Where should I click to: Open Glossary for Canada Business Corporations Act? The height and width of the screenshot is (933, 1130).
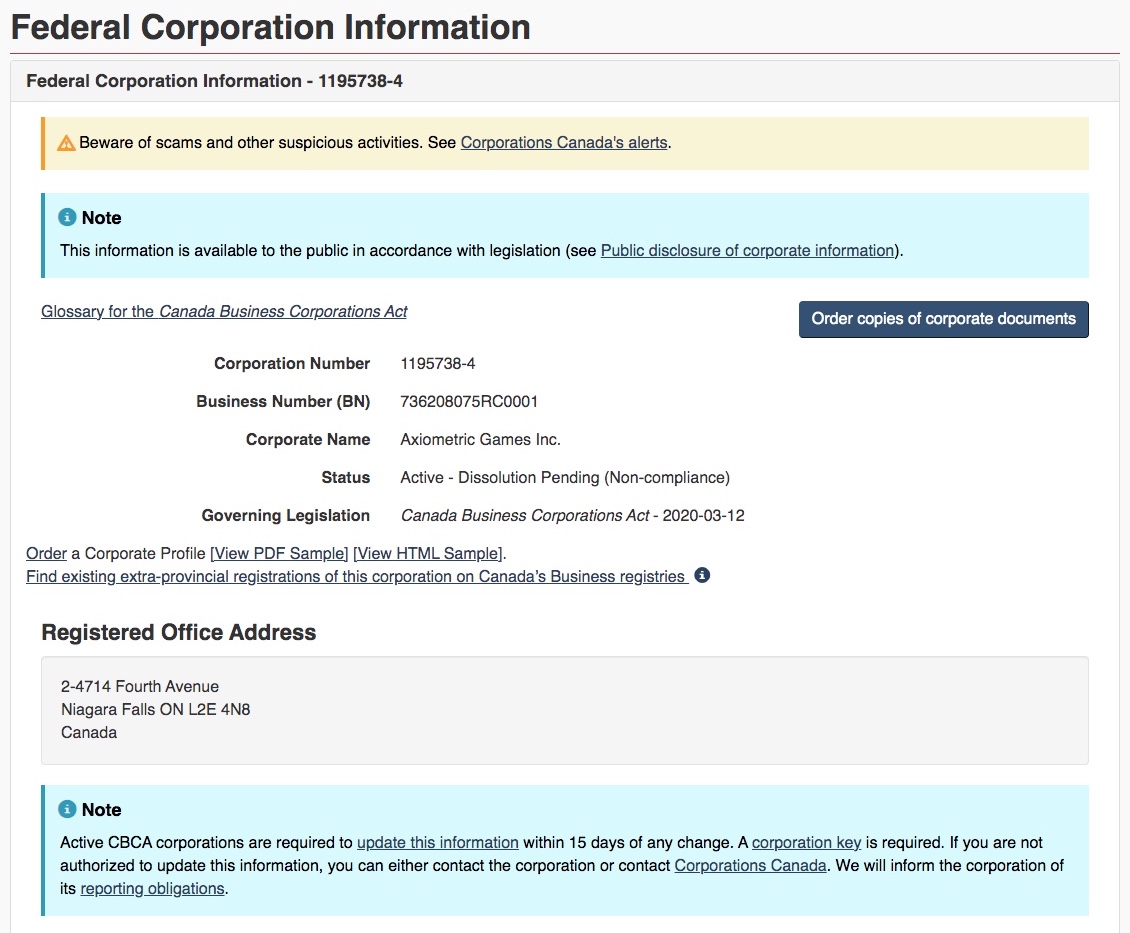224,312
